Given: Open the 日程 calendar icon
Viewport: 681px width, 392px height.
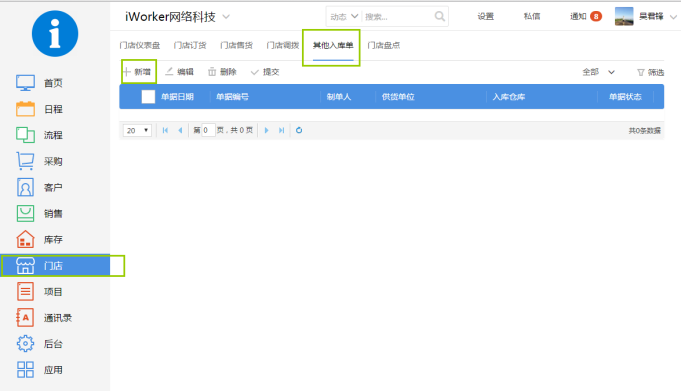Looking at the screenshot, I should [x=25, y=109].
